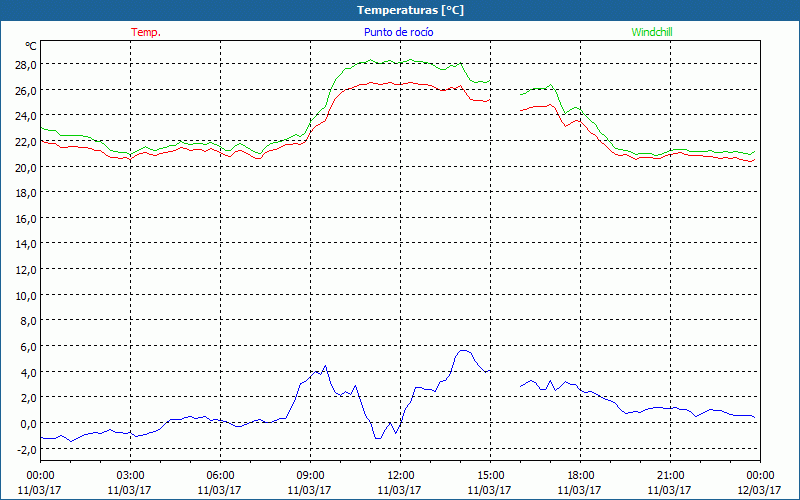Click the 0,0 y-axis value
The image size is (800, 500).
tap(29, 423)
